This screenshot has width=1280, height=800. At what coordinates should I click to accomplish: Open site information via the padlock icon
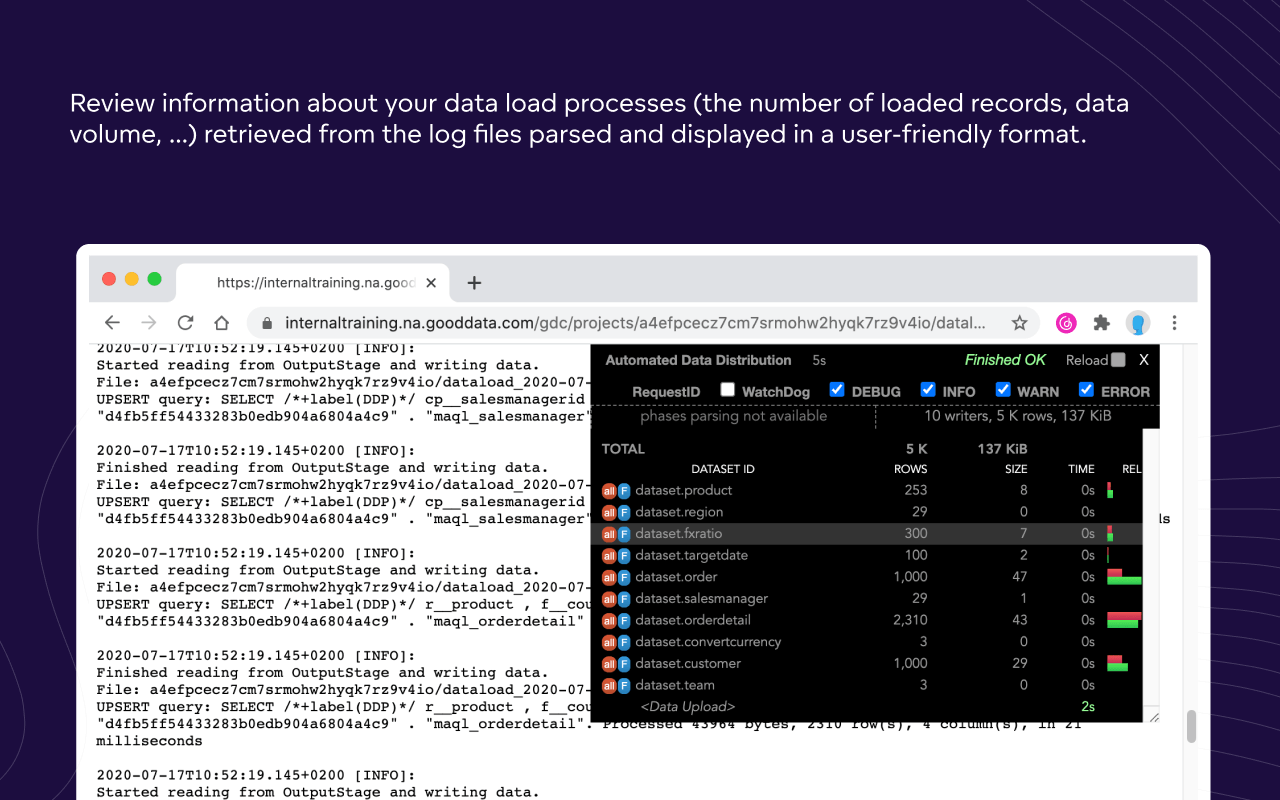pos(266,323)
